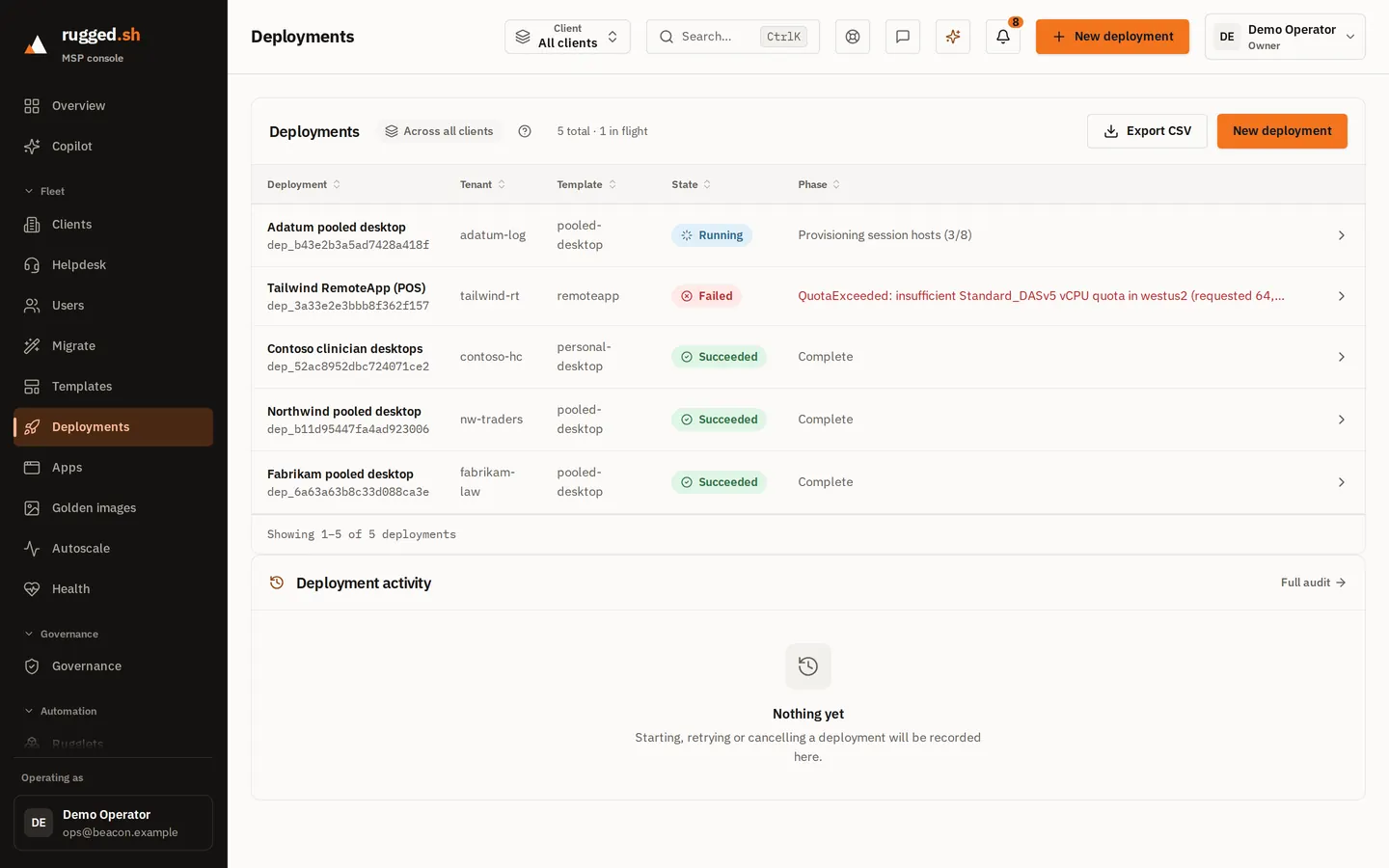Open Golden images in the sidebar

click(113, 508)
